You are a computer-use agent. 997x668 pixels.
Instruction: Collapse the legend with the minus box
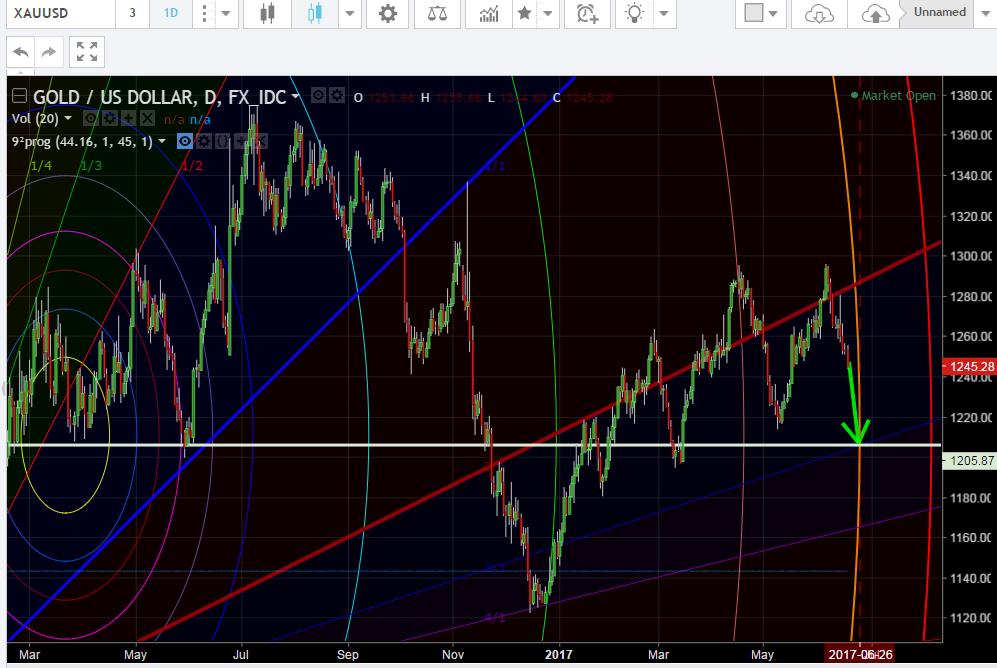click(x=18, y=97)
